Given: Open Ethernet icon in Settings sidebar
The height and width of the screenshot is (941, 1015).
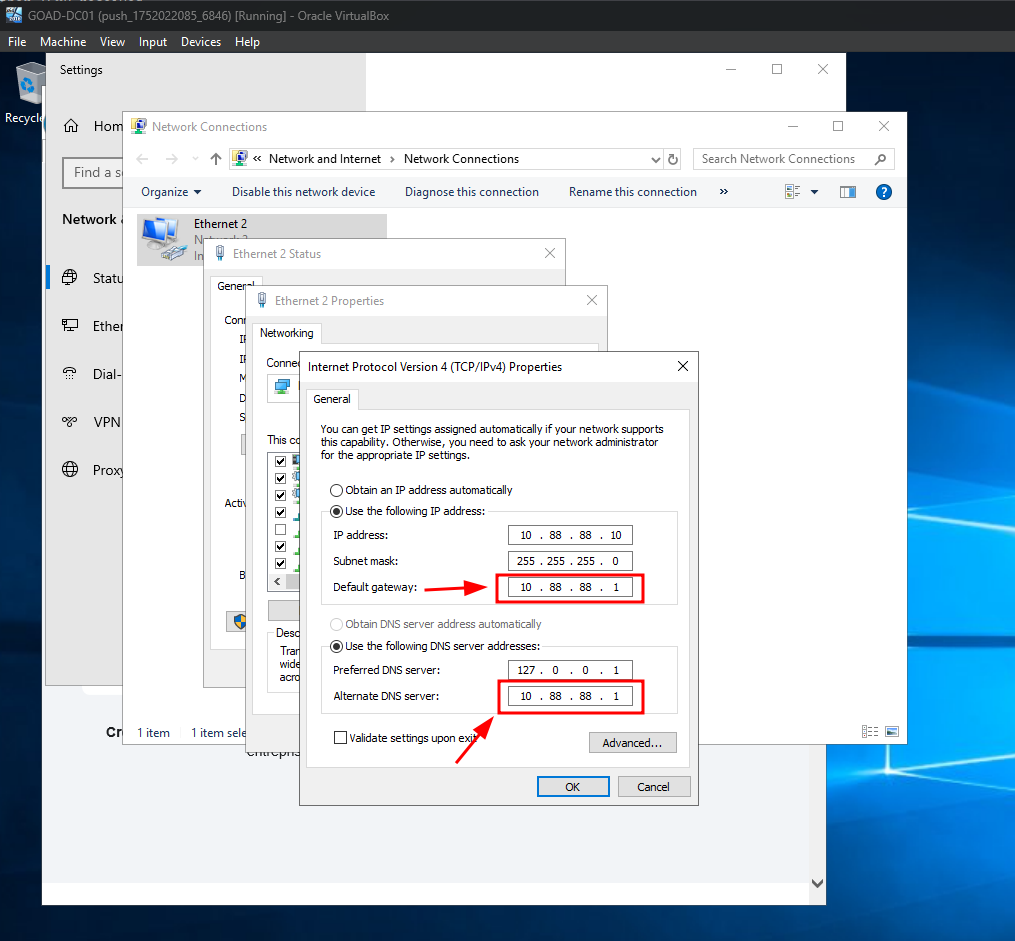Looking at the screenshot, I should click(x=70, y=326).
